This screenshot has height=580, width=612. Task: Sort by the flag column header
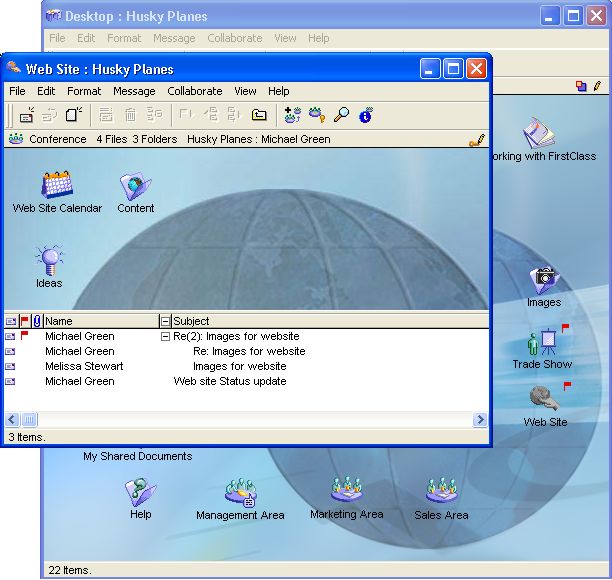[25, 321]
